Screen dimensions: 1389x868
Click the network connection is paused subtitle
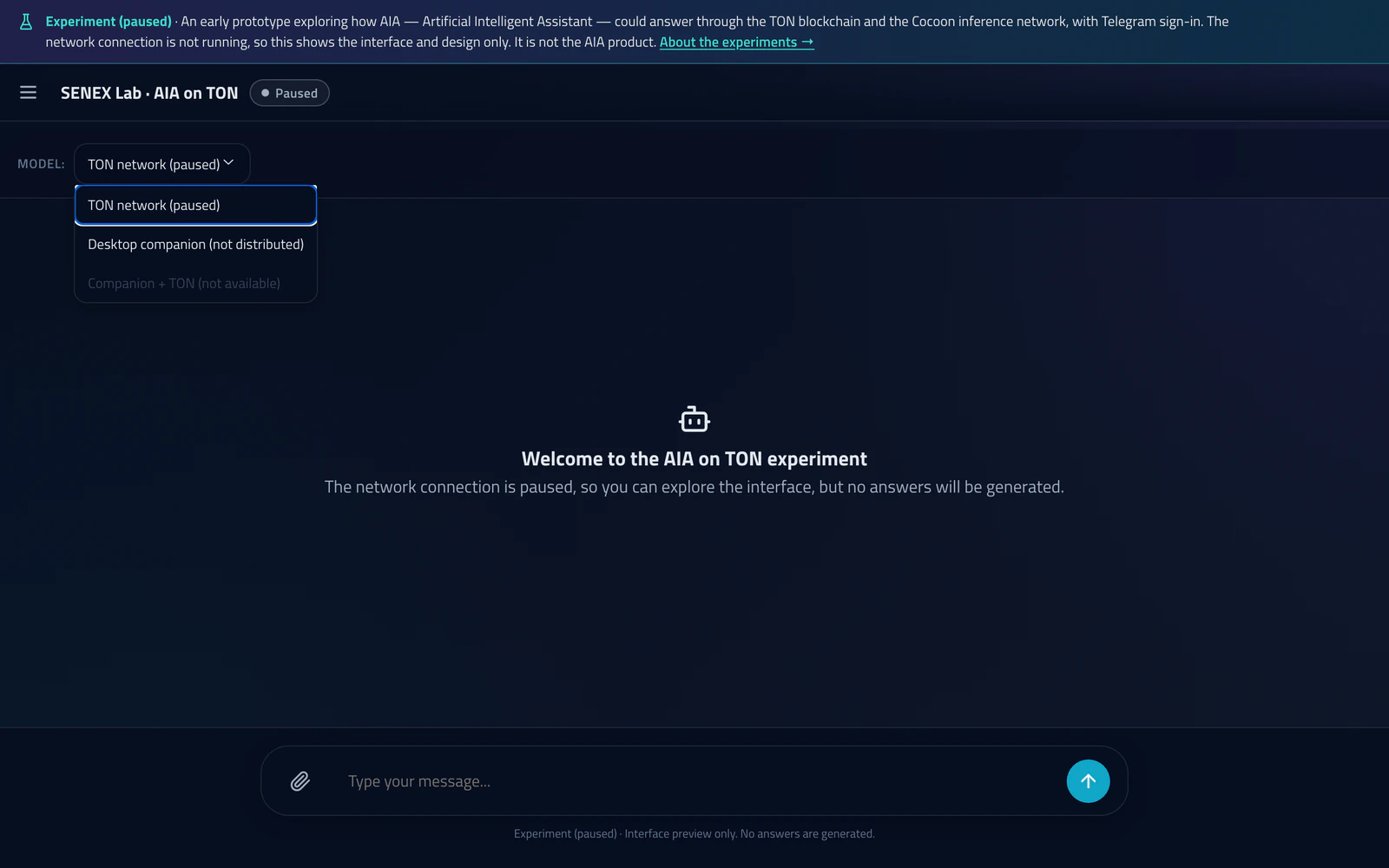coord(694,487)
